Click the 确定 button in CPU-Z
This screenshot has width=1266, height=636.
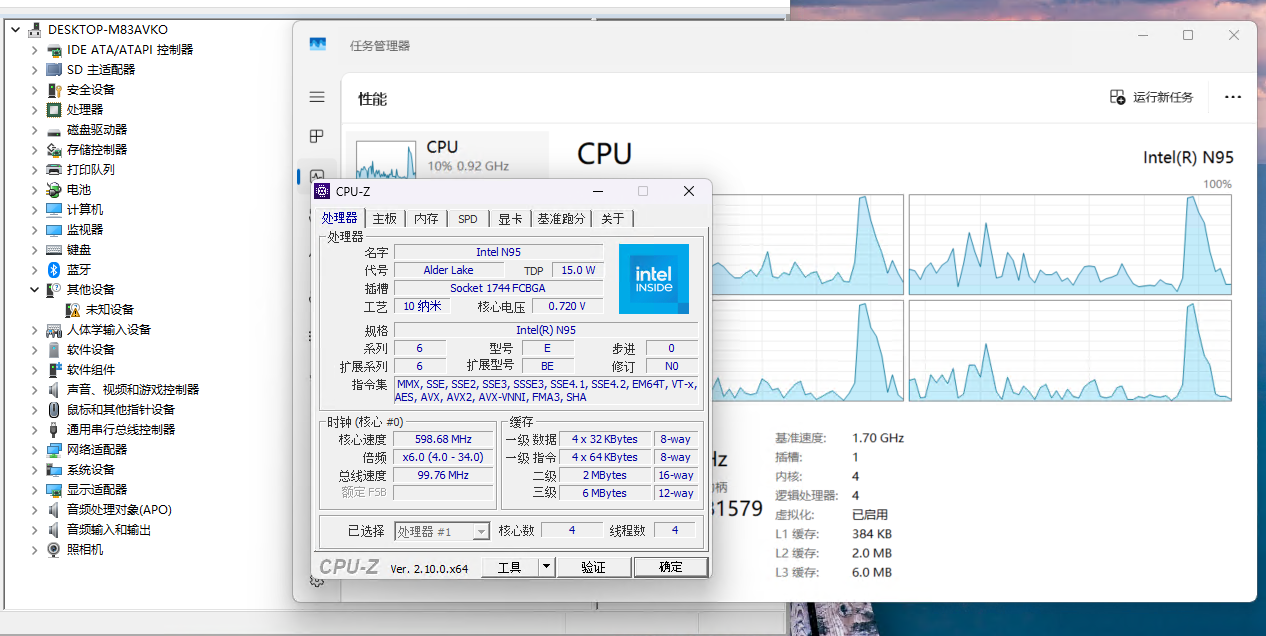coord(671,567)
